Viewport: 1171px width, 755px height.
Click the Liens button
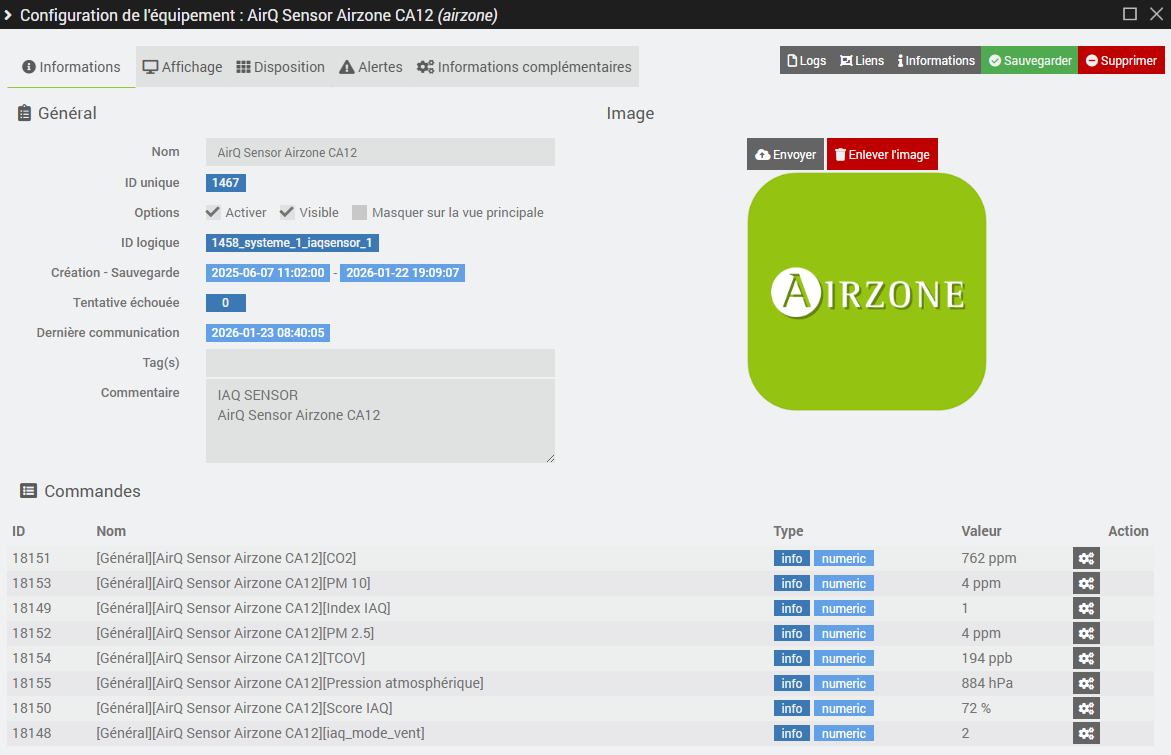tap(862, 60)
